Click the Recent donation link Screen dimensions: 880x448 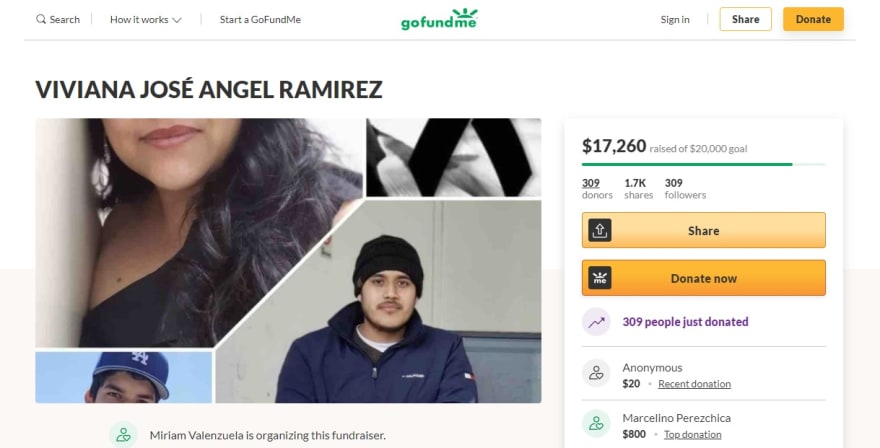click(x=694, y=384)
